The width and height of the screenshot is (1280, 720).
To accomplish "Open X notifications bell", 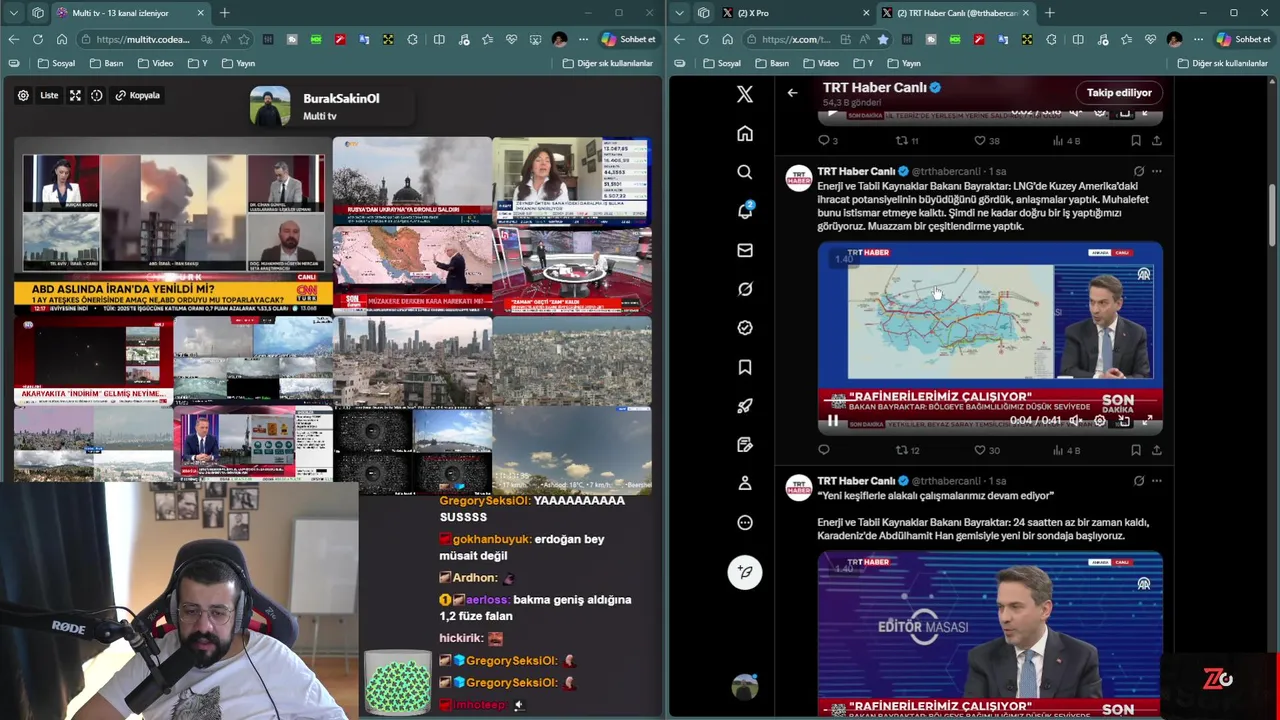I will [x=744, y=211].
